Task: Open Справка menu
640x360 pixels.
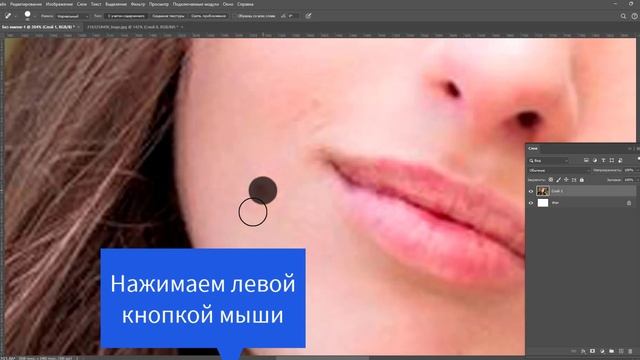Action: click(245, 4)
